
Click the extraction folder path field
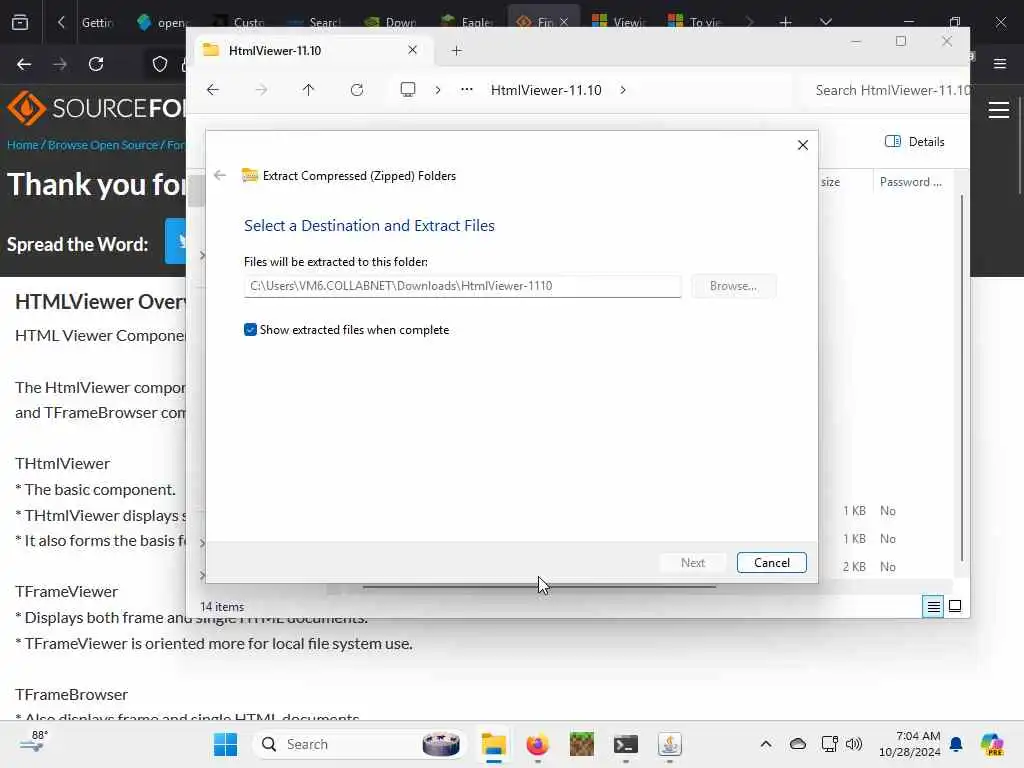point(462,286)
